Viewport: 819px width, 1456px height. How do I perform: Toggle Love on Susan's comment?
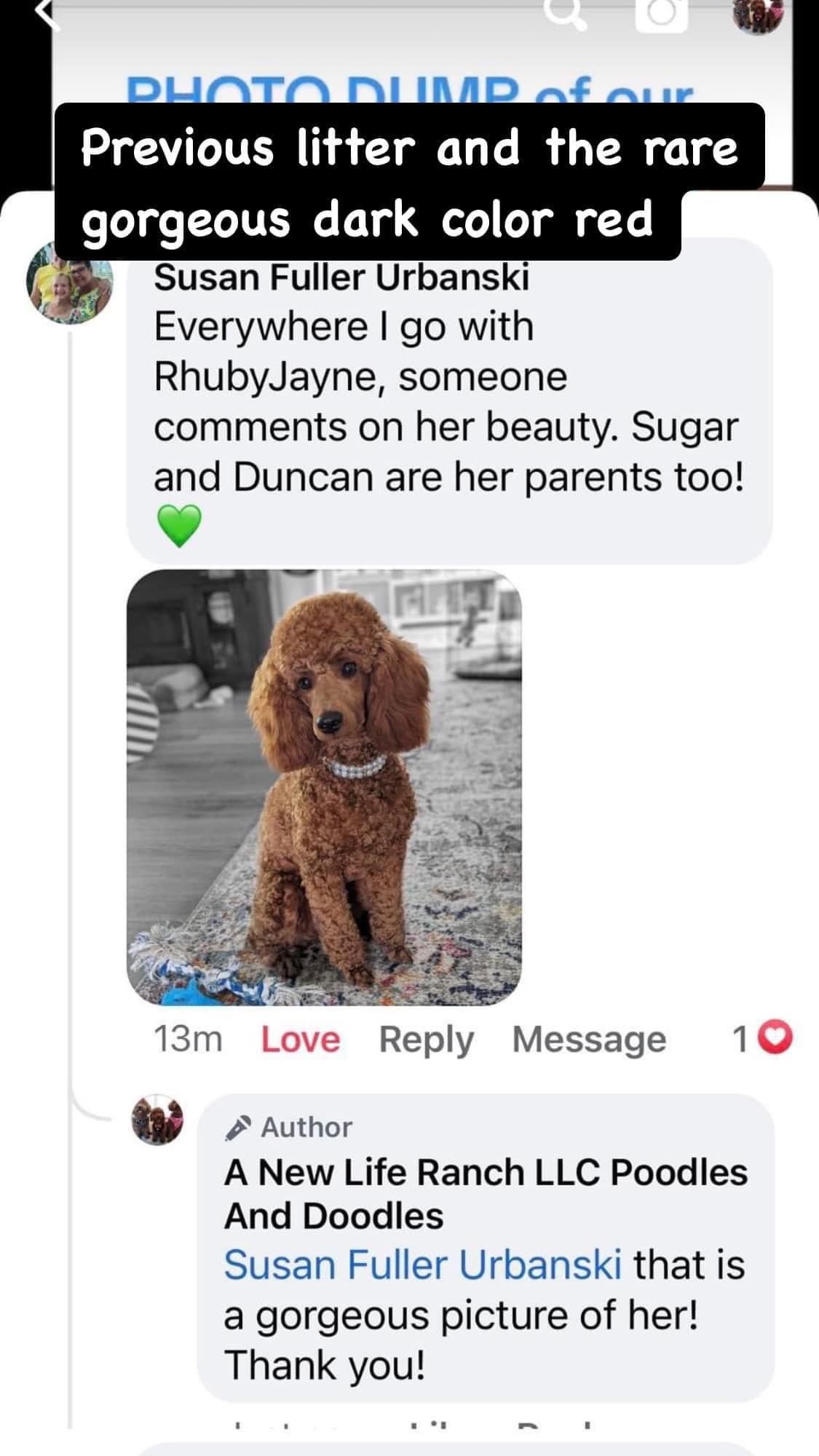click(x=300, y=1040)
